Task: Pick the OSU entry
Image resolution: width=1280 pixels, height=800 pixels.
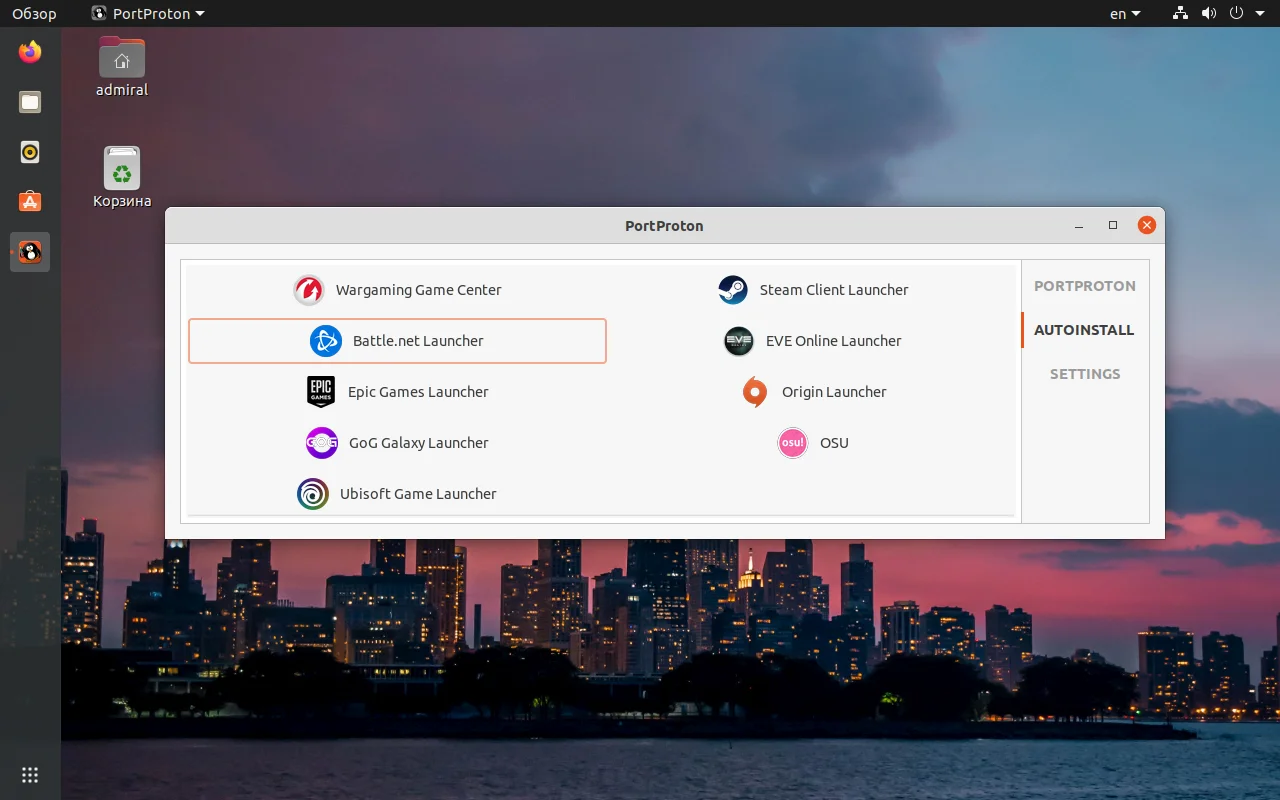Action: 813,443
